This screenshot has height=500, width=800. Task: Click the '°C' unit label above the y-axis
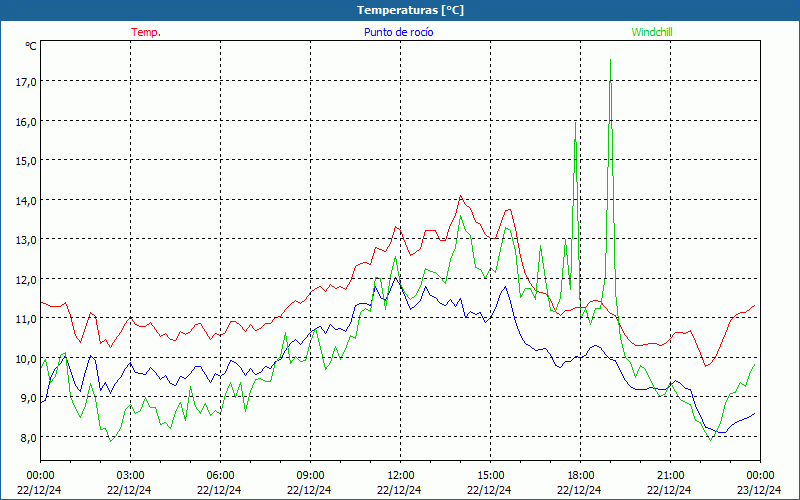[30, 46]
